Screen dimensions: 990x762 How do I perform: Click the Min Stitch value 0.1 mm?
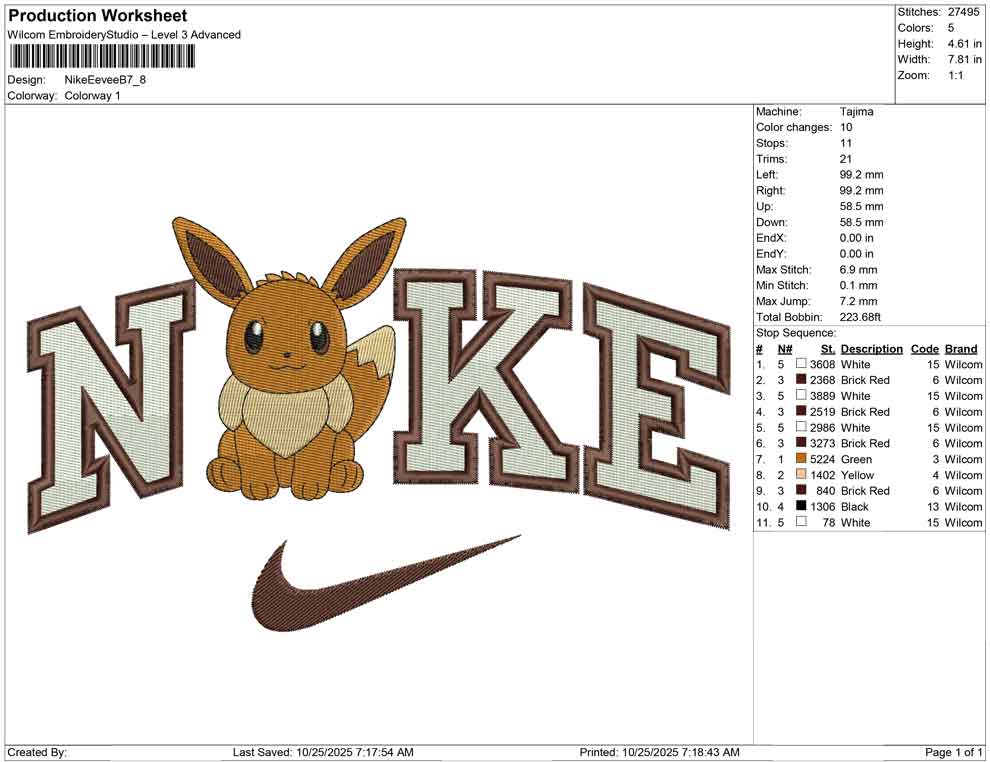point(858,285)
